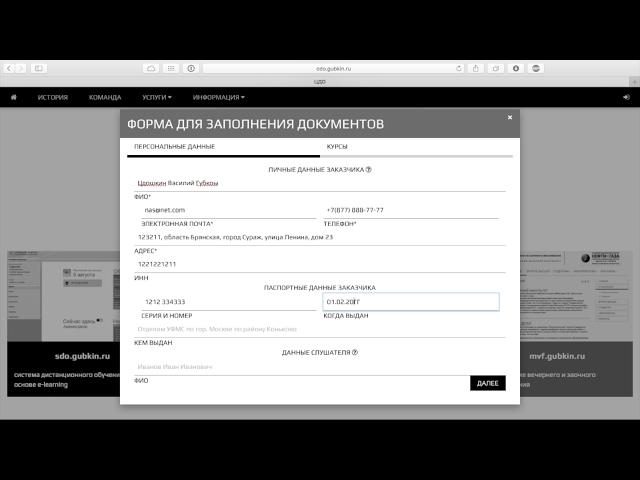The width and height of the screenshot is (640, 480).
Task: Click the login icon in navbar
Action: [x=626, y=97]
